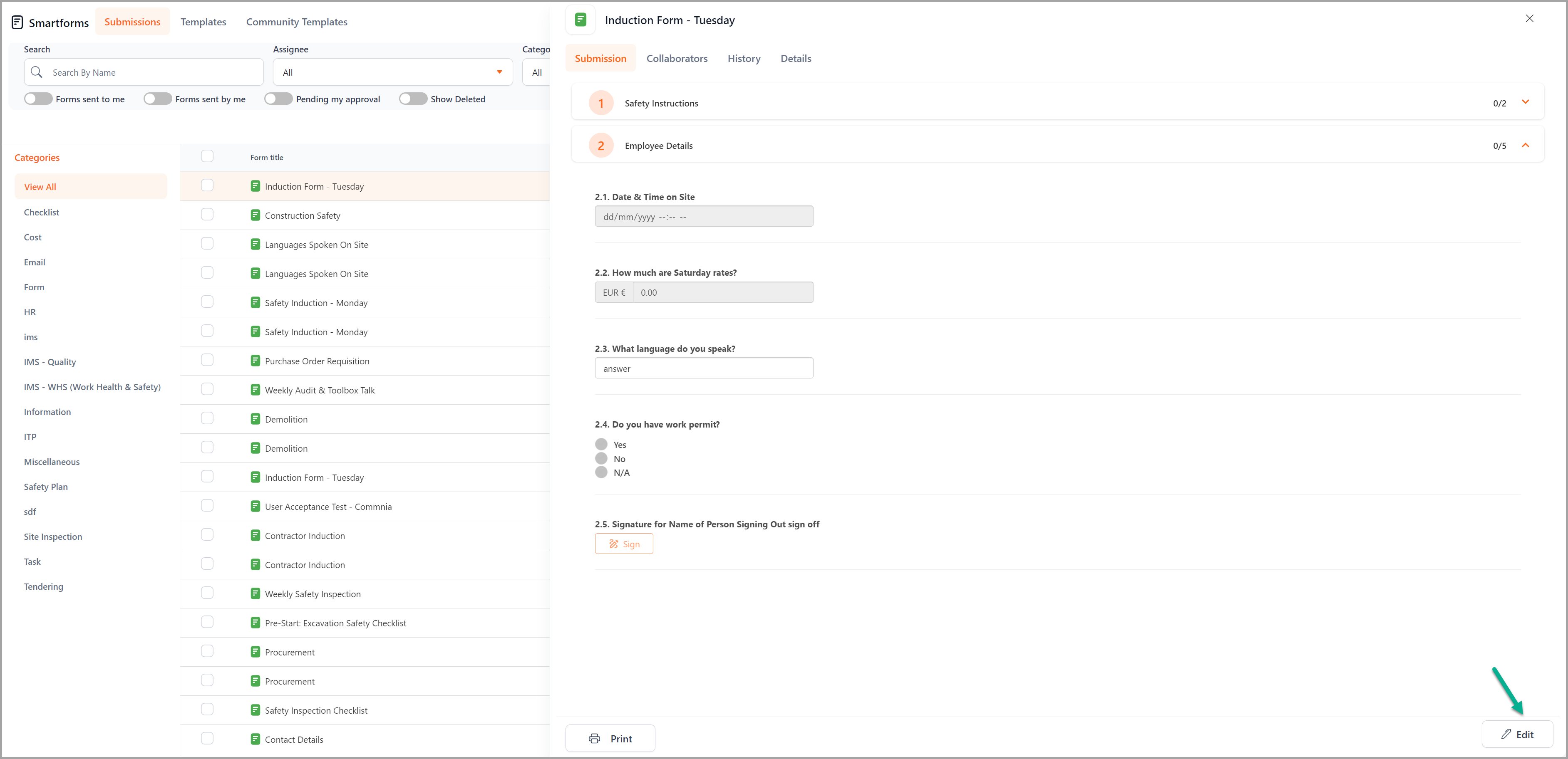Click the green icon of Safety Inspection Checklist

click(256, 710)
